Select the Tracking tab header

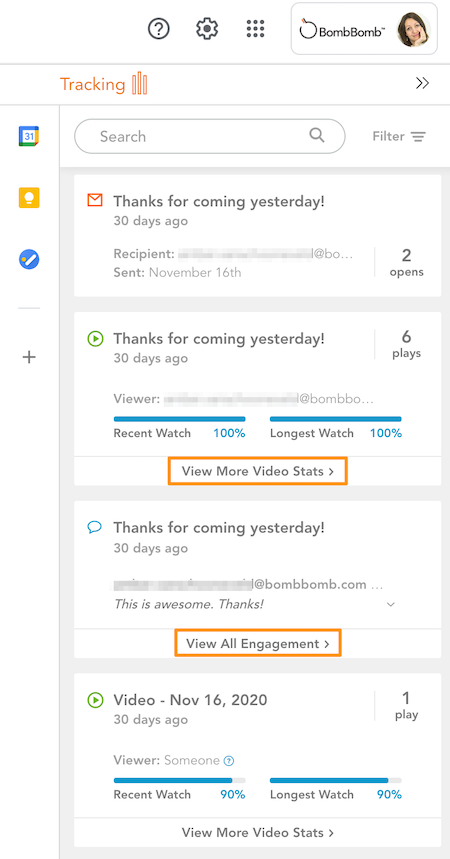coord(104,84)
